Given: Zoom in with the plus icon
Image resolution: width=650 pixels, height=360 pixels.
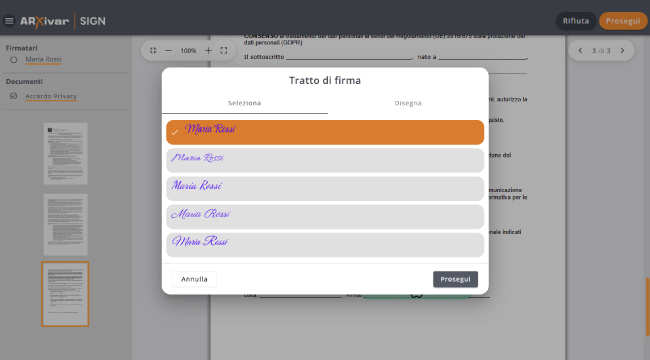Looking at the screenshot, I should click(208, 51).
